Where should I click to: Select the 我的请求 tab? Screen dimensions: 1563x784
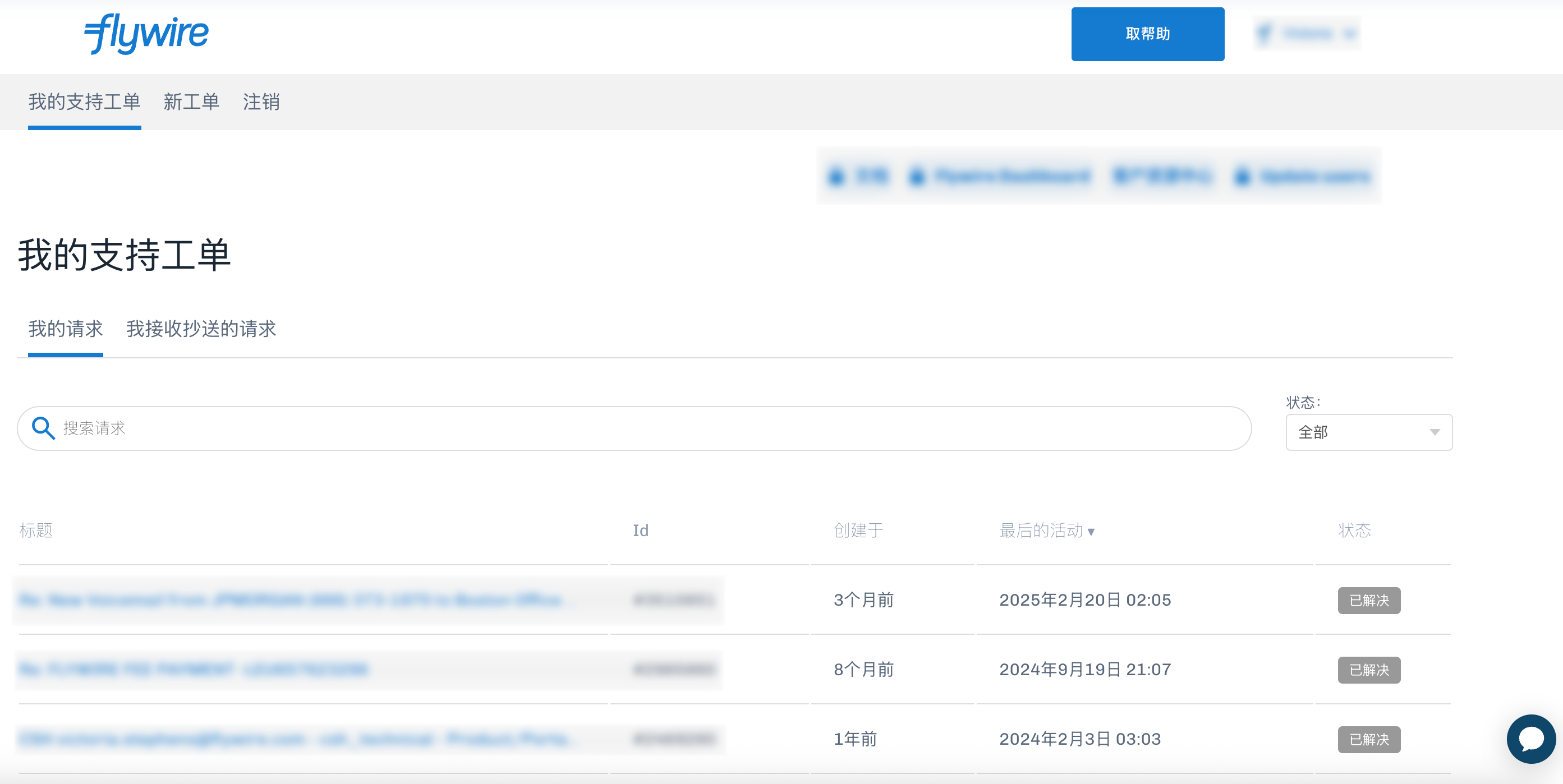66,329
